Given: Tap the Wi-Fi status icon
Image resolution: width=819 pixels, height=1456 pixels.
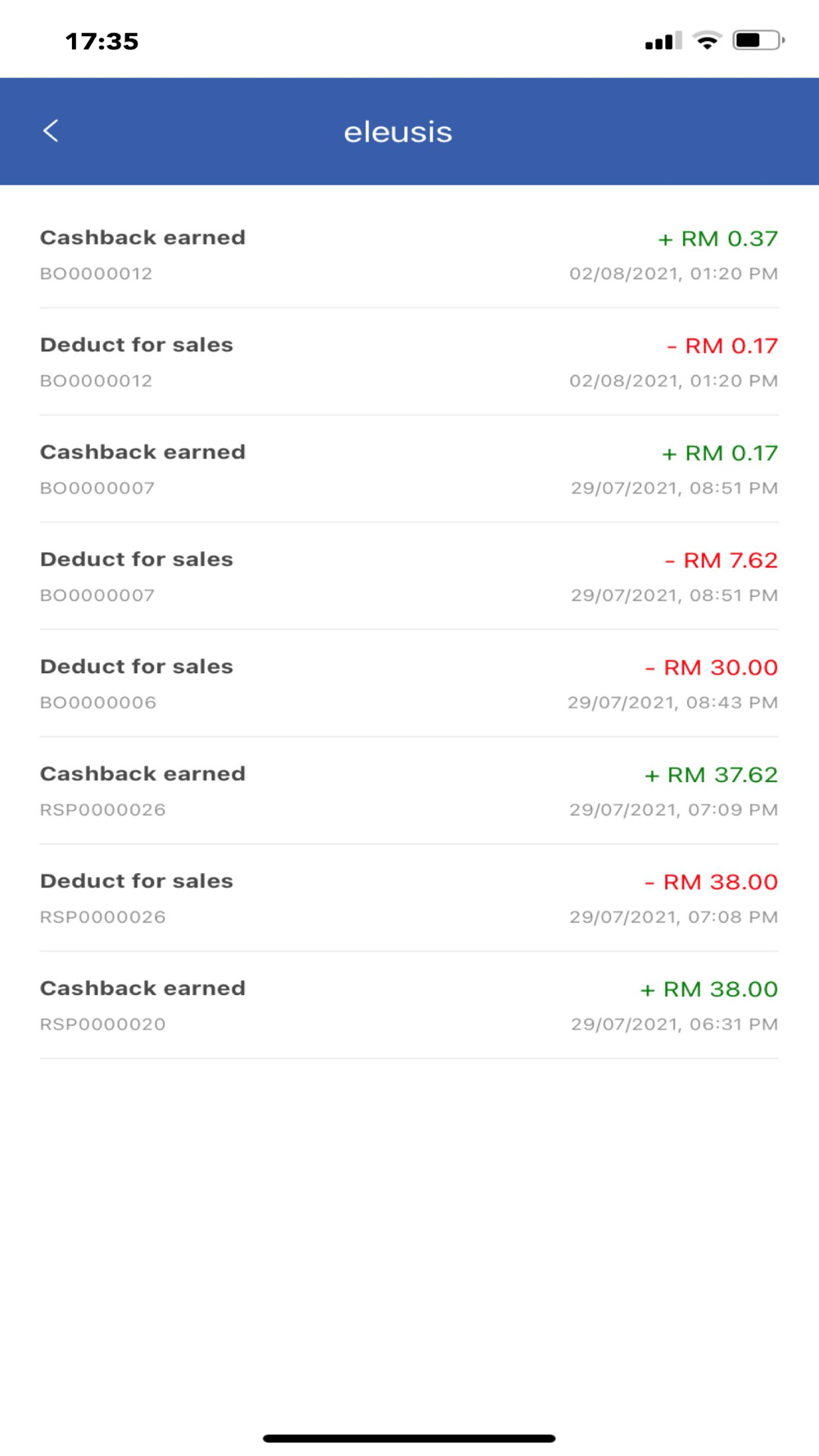Looking at the screenshot, I should 707,40.
